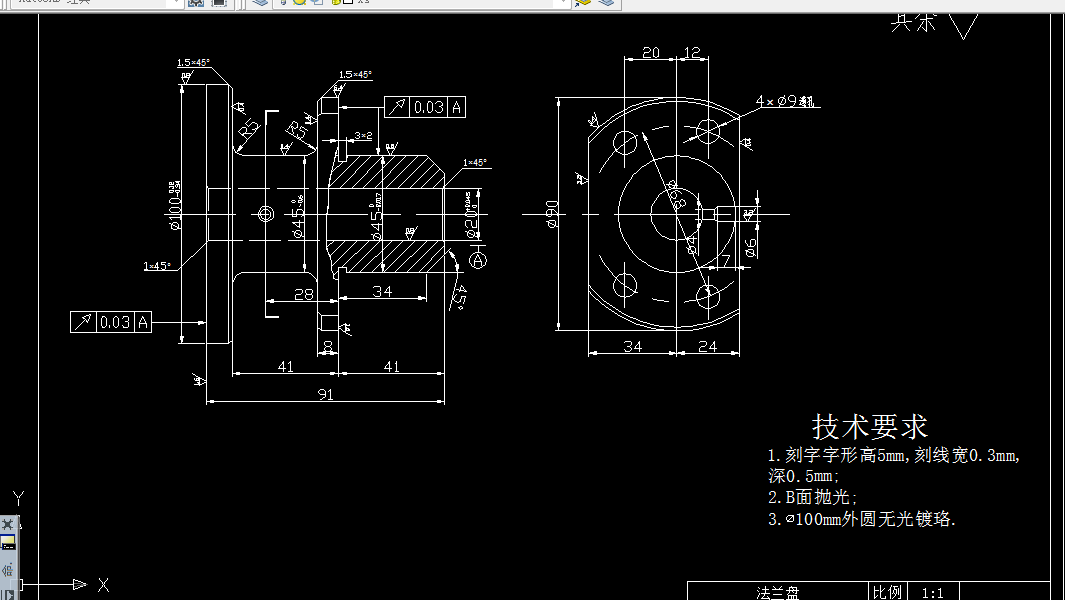This screenshot has height=600, width=1065.
Task: Click the four-arrow star icon on the left toolbar
Action: tap(8, 523)
